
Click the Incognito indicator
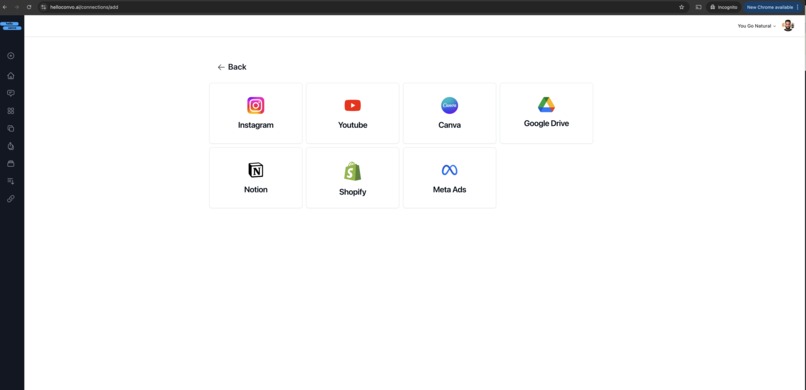(724, 7)
